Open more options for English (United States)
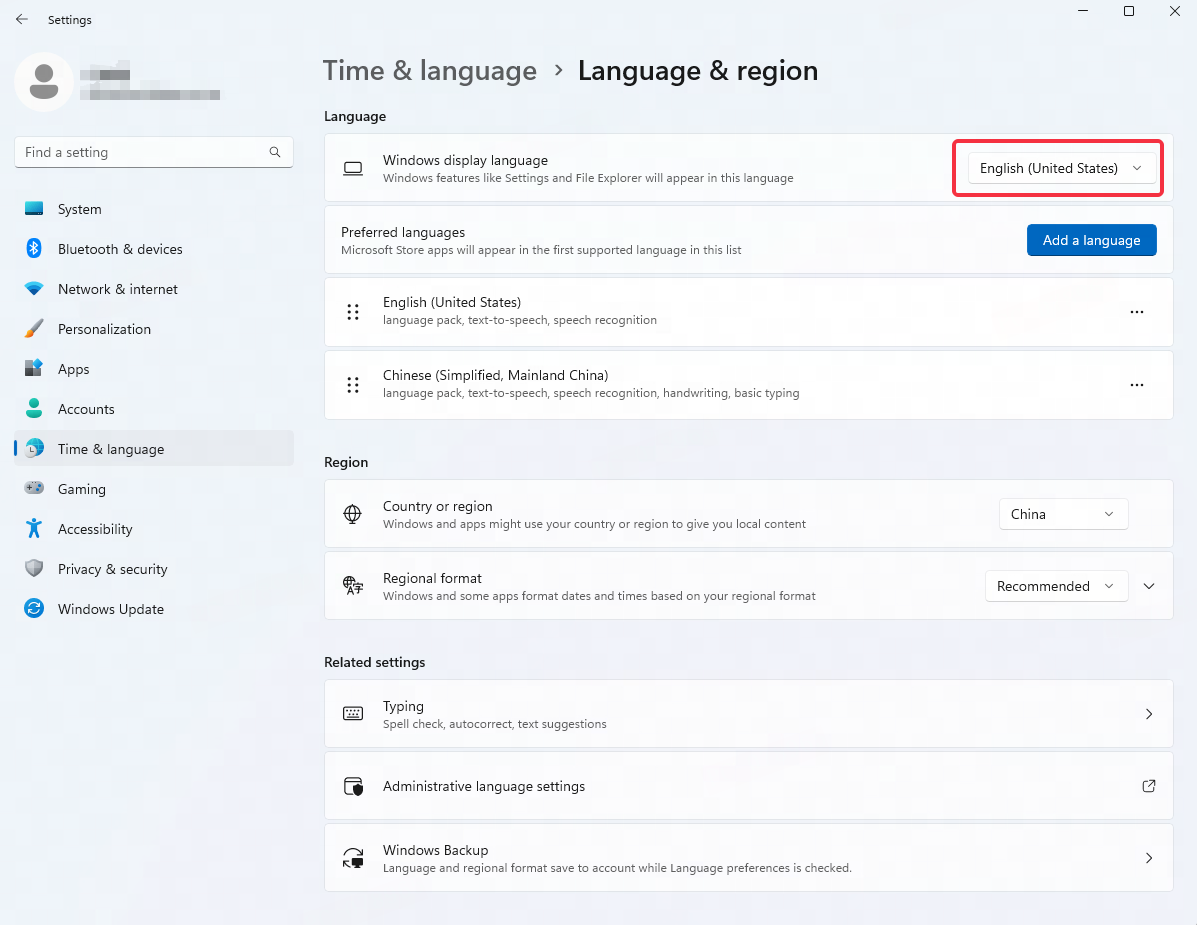The image size is (1197, 925). click(1136, 312)
